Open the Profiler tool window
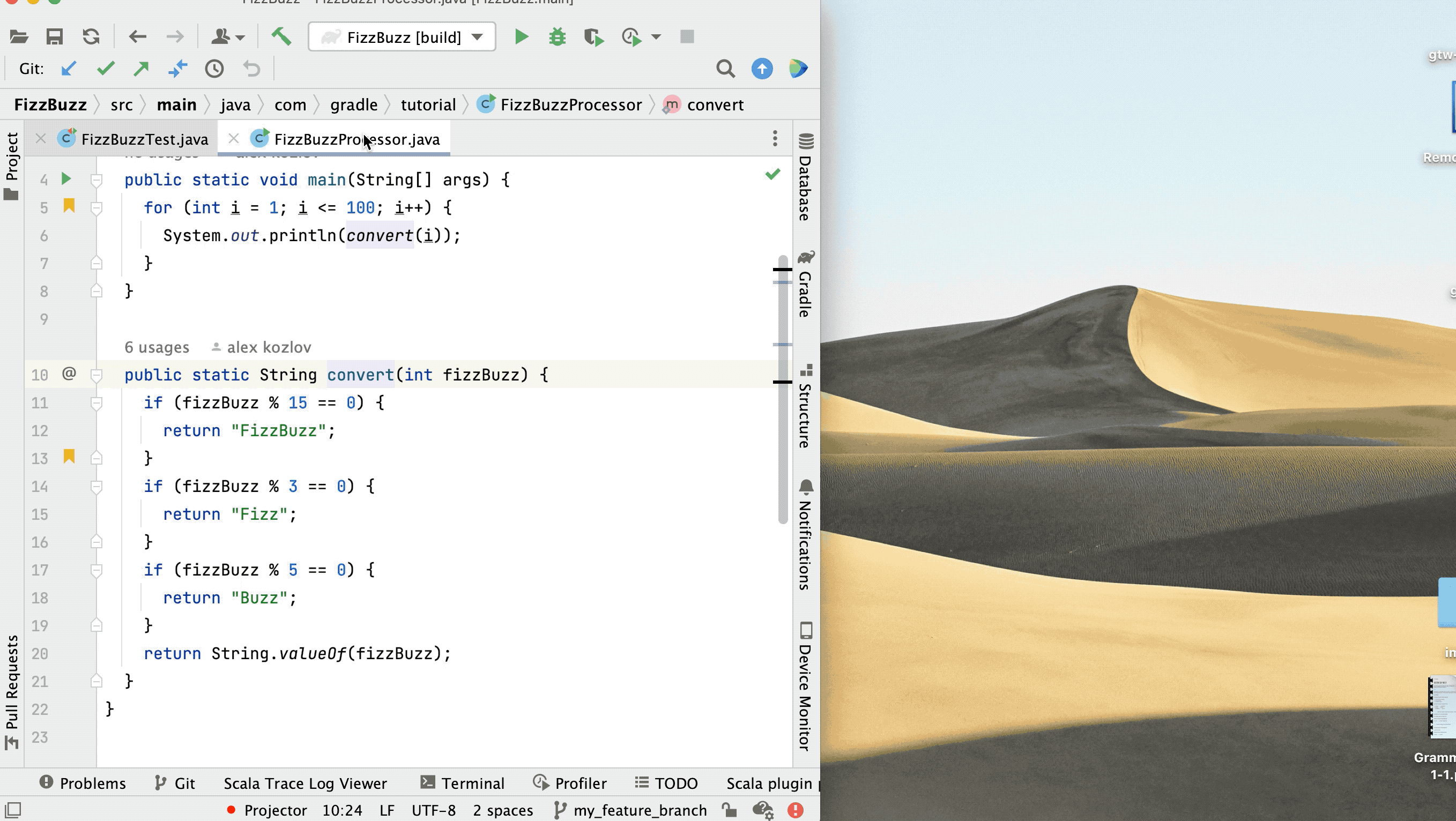Screen dimensions: 1456x821 click(570, 783)
